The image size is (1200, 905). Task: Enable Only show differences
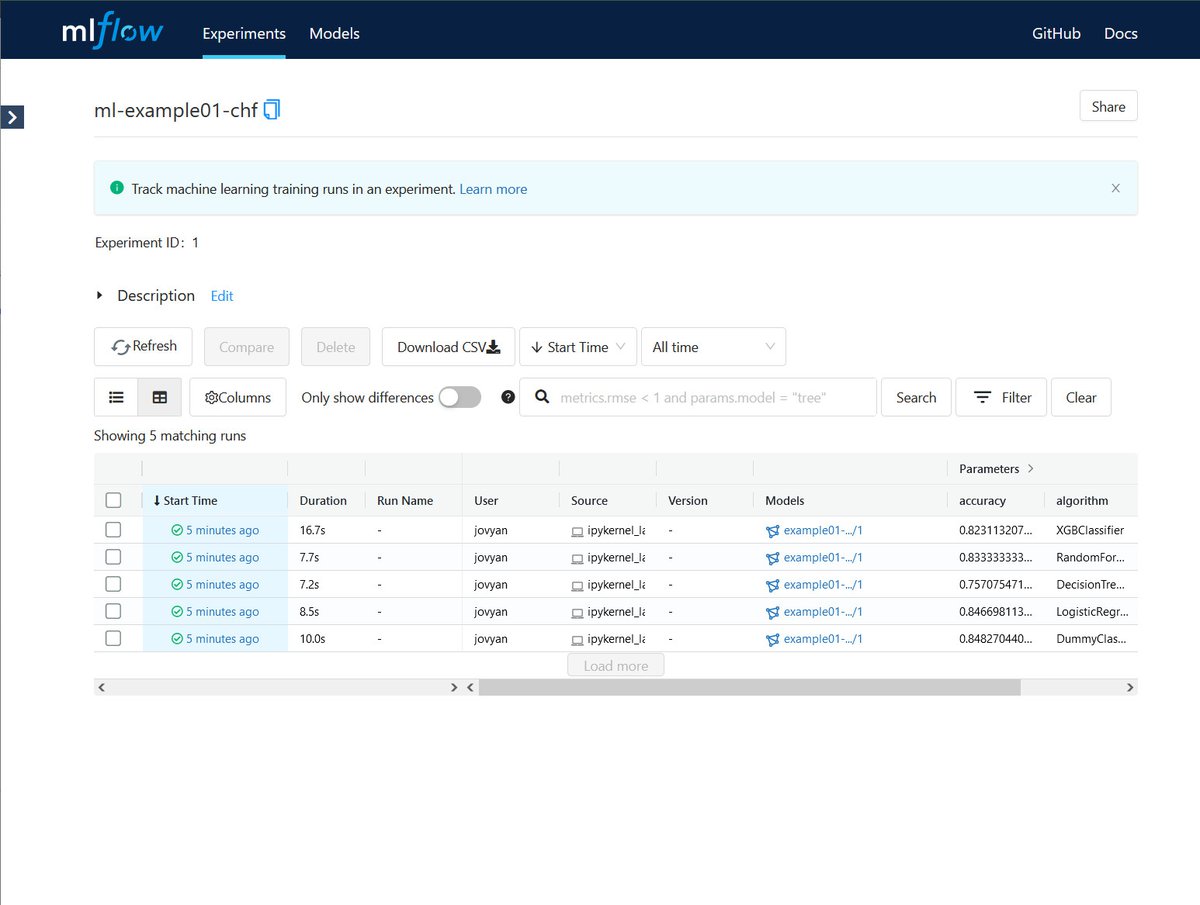[459, 397]
